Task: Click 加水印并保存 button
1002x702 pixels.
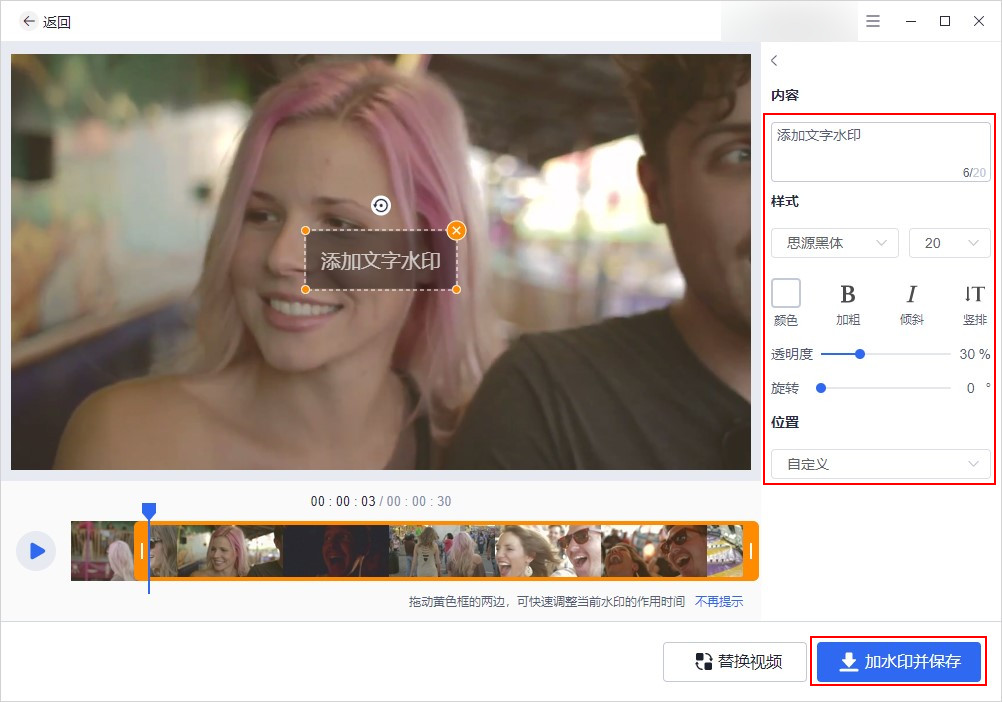Action: pos(898,661)
